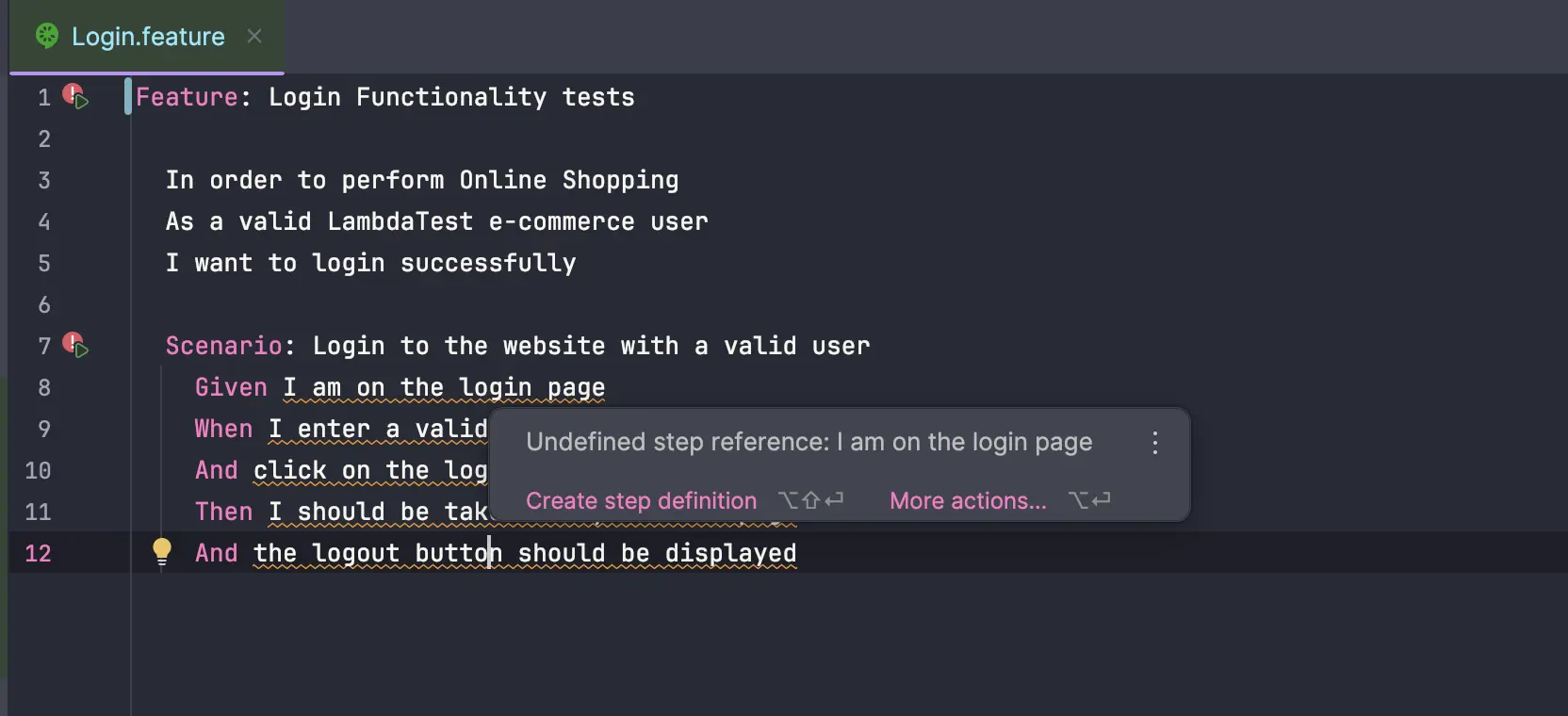Open More actions in the warning popup
Image resolution: width=1568 pixels, height=716 pixels.
click(967, 501)
